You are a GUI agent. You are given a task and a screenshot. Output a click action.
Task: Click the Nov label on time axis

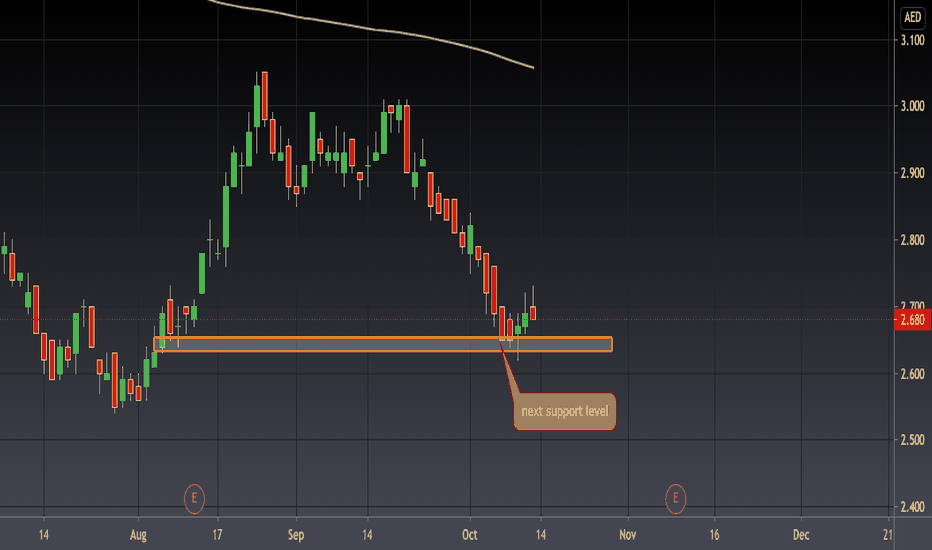(628, 535)
